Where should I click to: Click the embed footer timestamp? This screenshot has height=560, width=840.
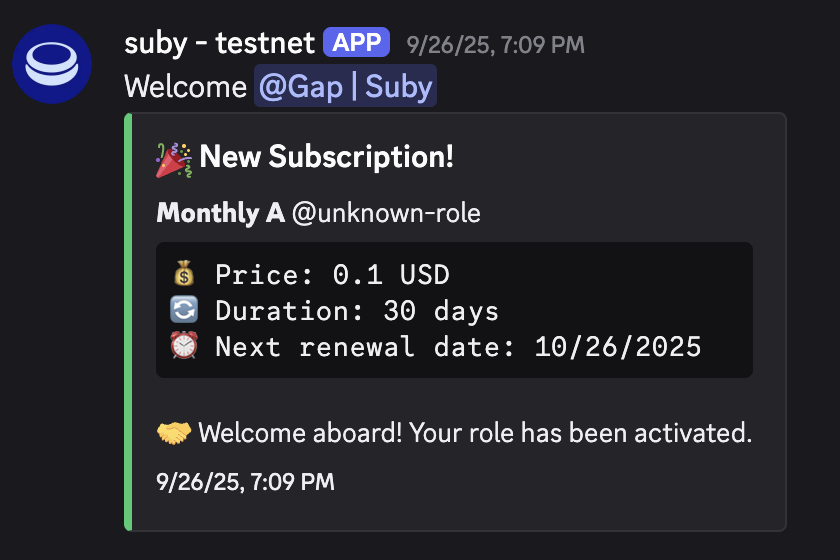point(245,482)
